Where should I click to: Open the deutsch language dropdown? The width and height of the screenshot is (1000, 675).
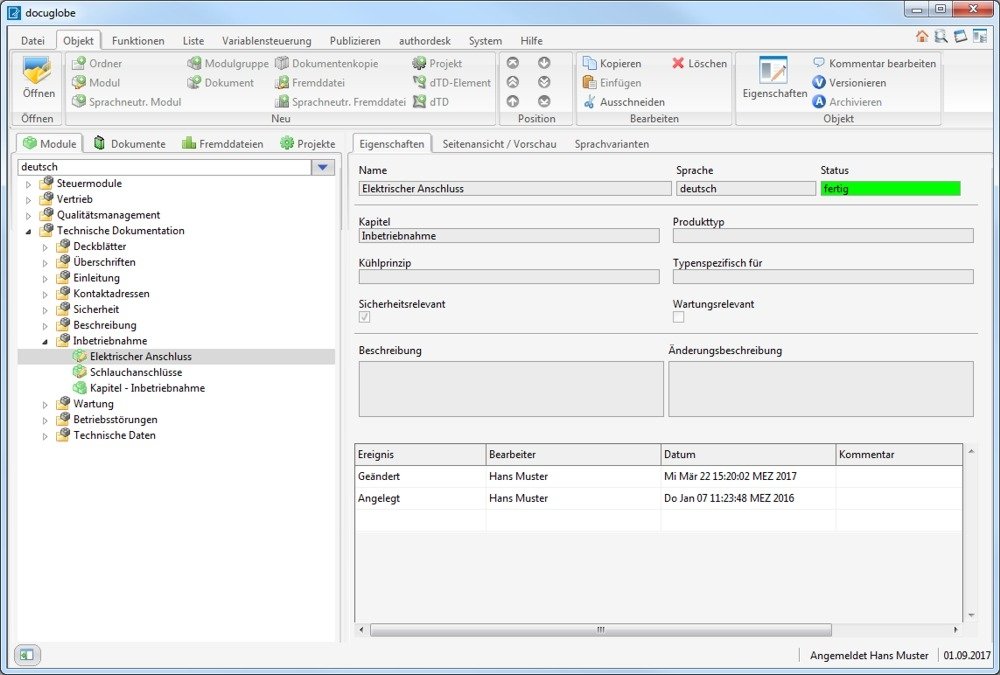point(323,167)
